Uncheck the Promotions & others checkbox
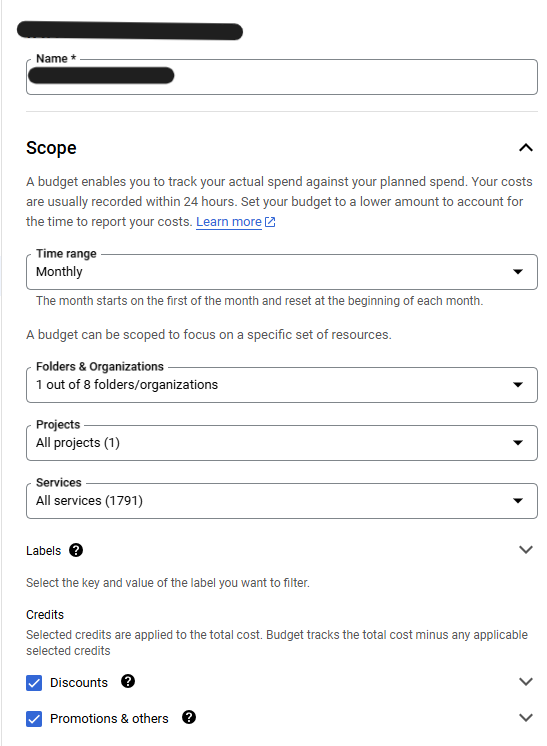The width and height of the screenshot is (547, 746). 34,719
